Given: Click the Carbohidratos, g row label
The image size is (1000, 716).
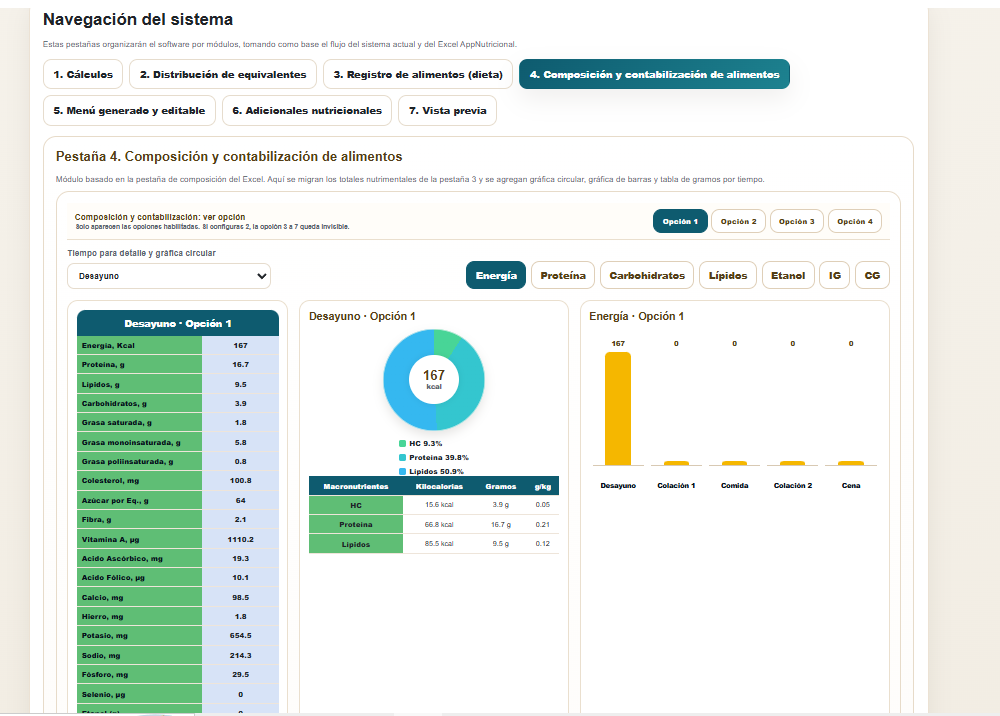Looking at the screenshot, I should (140, 404).
